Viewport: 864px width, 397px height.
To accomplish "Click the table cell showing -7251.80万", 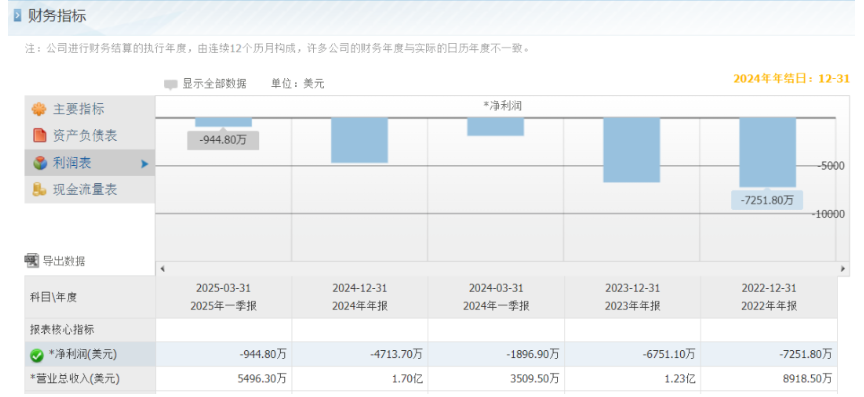I will [x=769, y=355].
